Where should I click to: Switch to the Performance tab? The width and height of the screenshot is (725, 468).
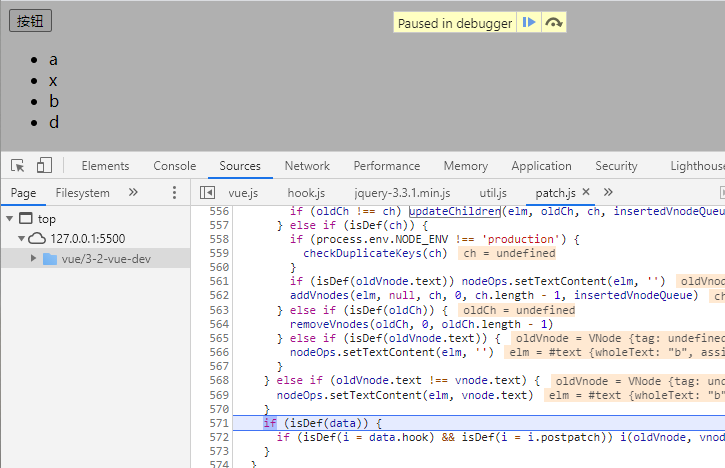tap(387, 166)
